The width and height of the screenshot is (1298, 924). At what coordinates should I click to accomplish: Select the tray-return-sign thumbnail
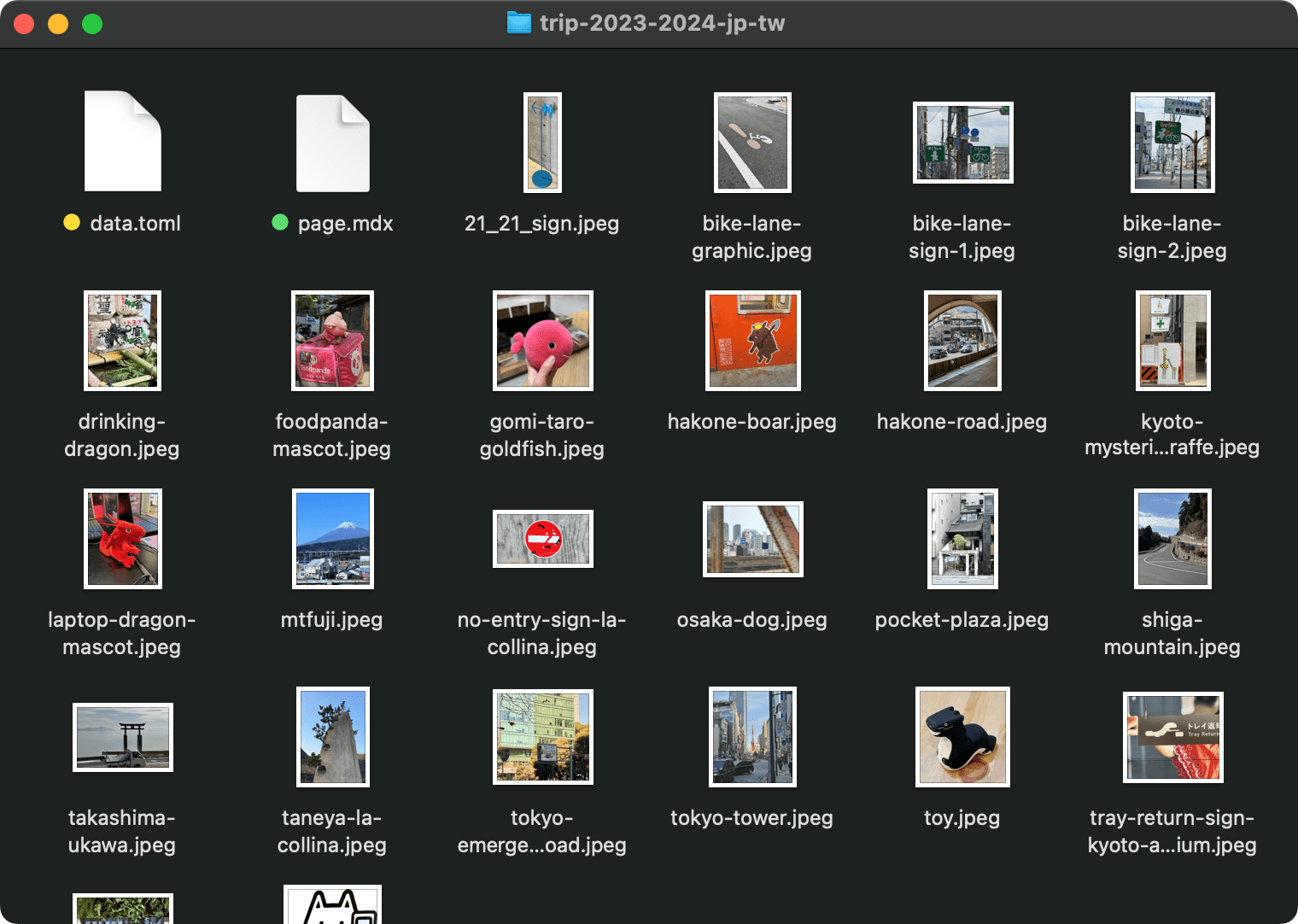(x=1172, y=737)
